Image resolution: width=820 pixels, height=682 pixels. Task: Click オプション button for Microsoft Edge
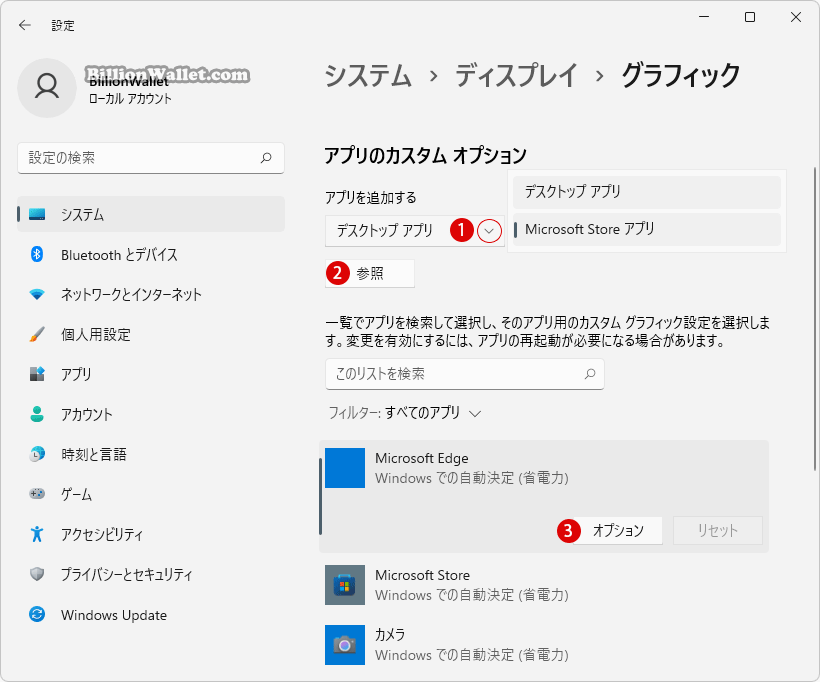(x=618, y=530)
